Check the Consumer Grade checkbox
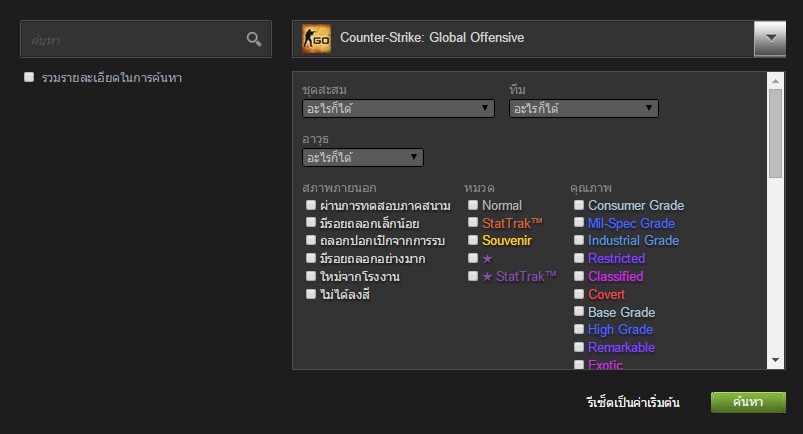The width and height of the screenshot is (803, 434). [x=579, y=205]
